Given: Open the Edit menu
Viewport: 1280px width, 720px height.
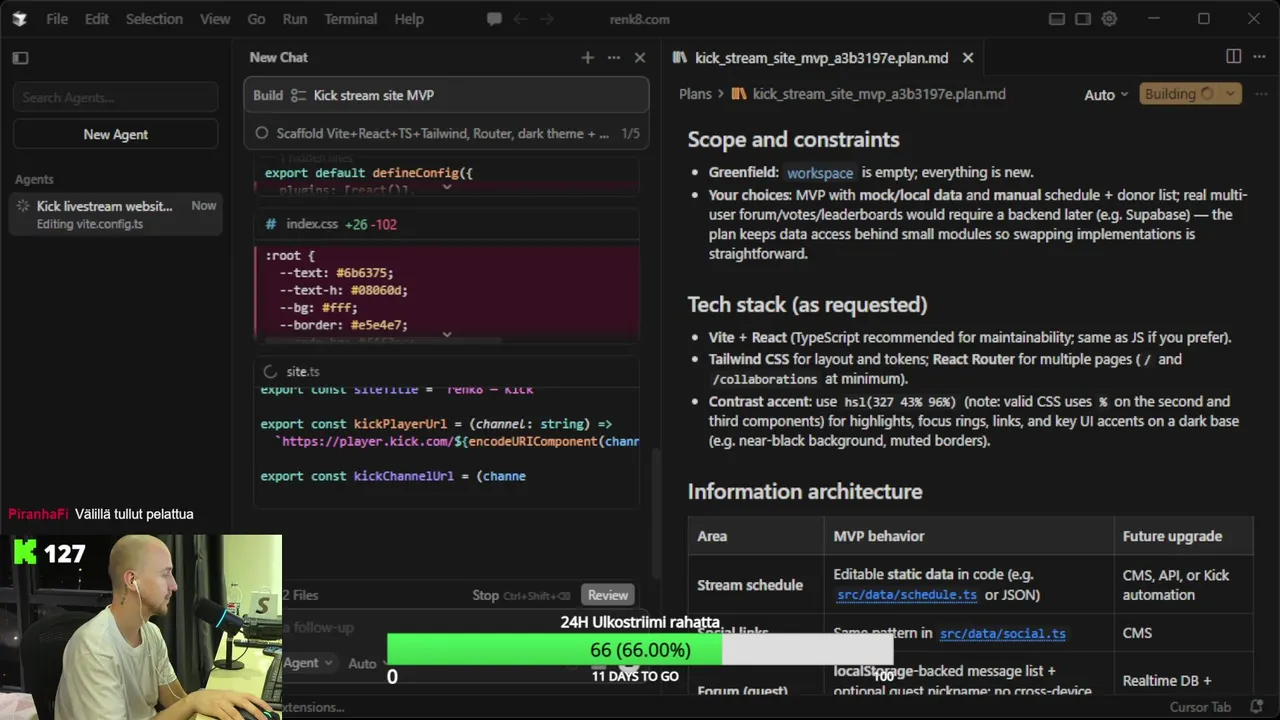Looking at the screenshot, I should [x=97, y=19].
